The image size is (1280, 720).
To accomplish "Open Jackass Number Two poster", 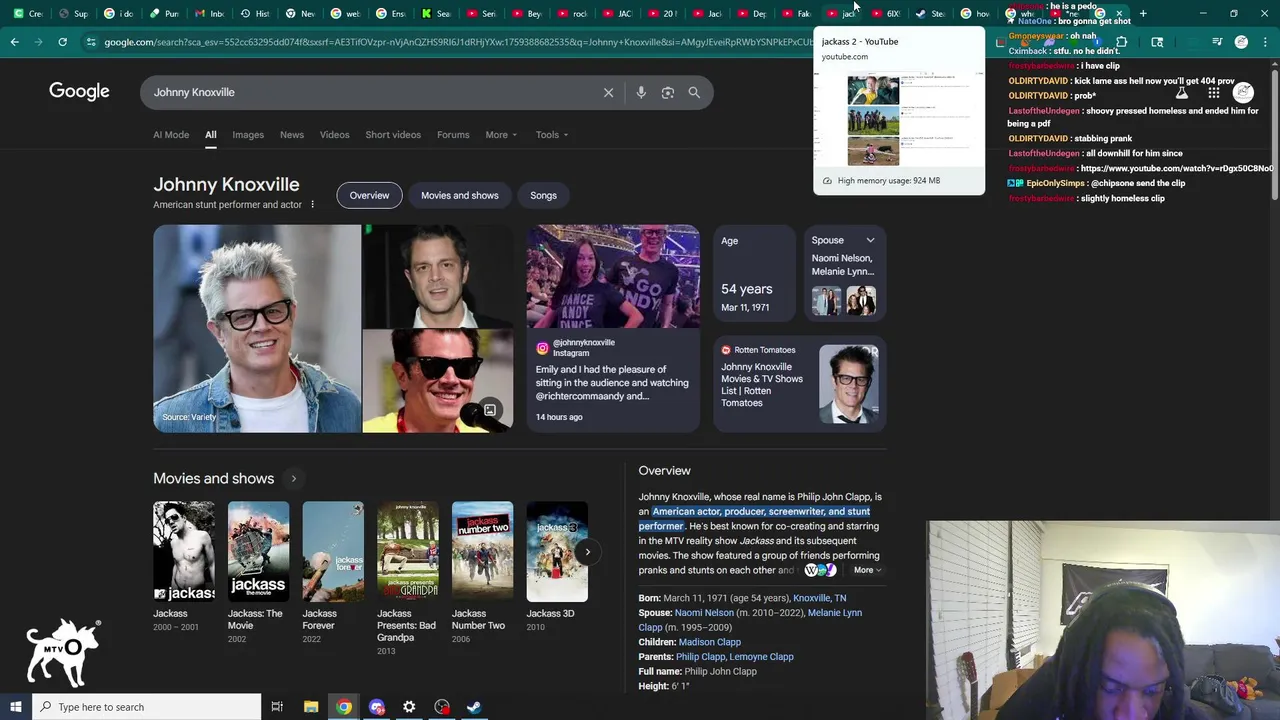I will (x=482, y=551).
